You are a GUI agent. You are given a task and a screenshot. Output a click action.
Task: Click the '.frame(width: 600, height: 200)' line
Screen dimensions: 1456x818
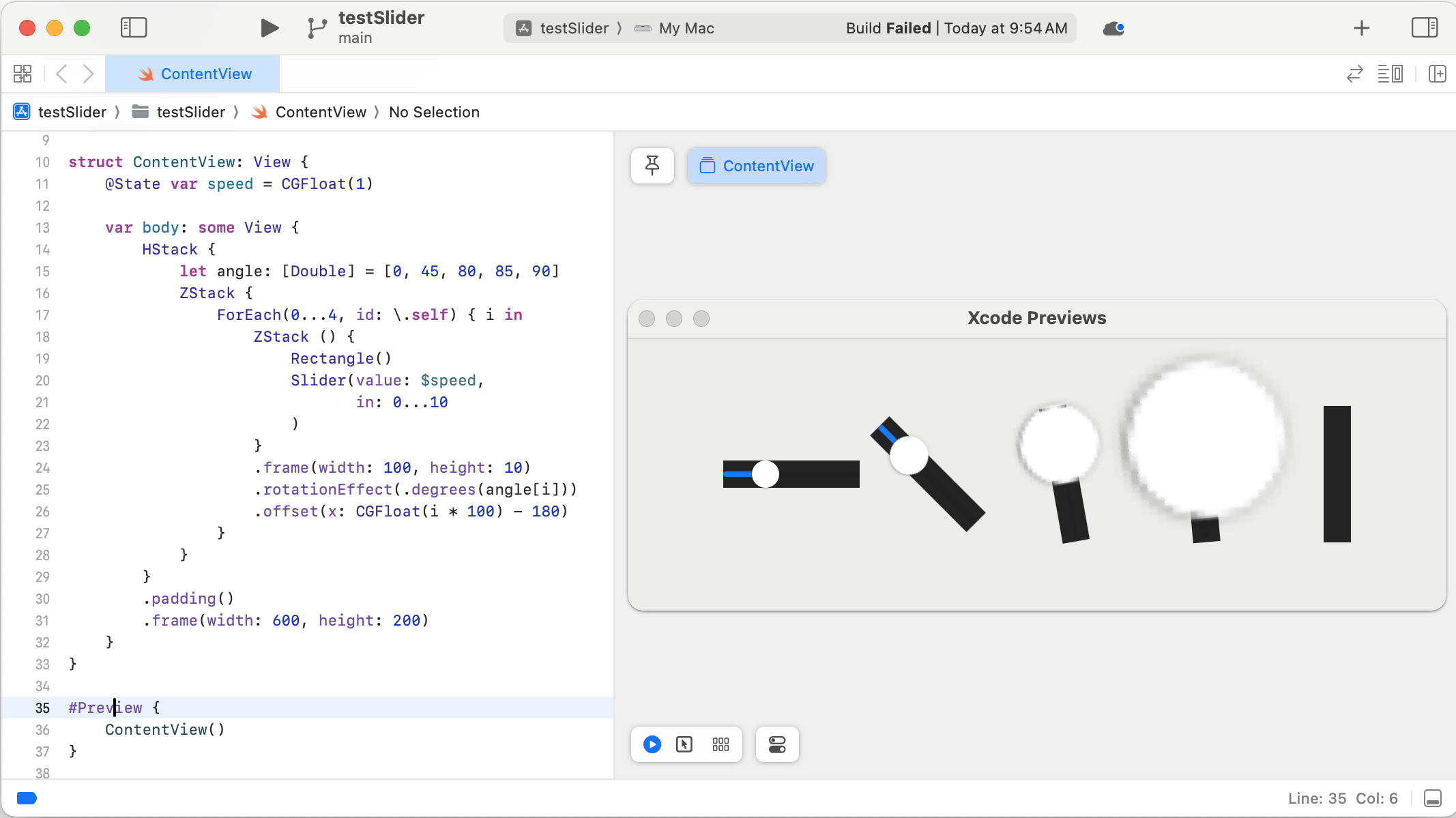coord(286,620)
